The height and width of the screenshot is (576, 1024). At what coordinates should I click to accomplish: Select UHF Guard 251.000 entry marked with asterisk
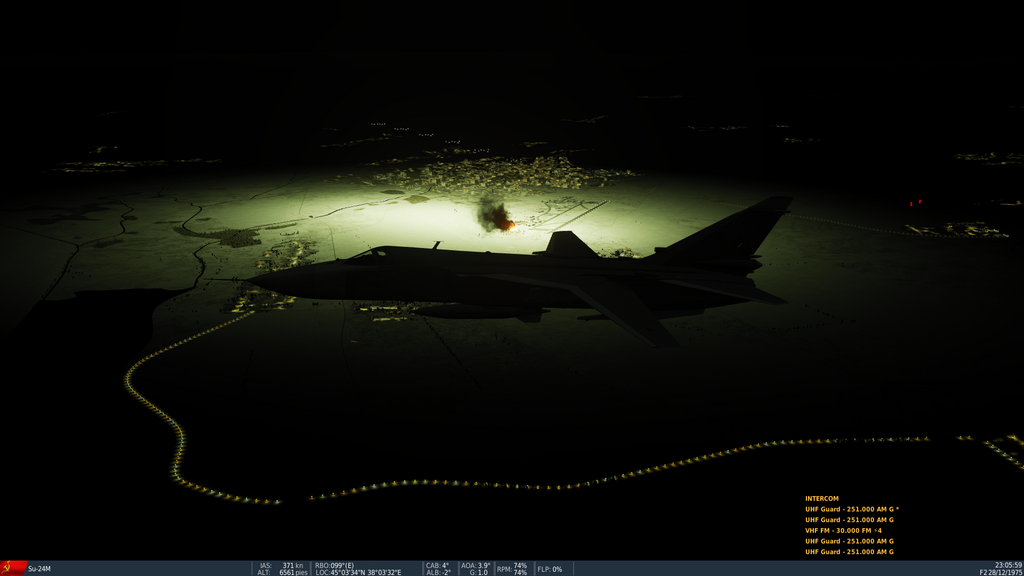tap(852, 509)
